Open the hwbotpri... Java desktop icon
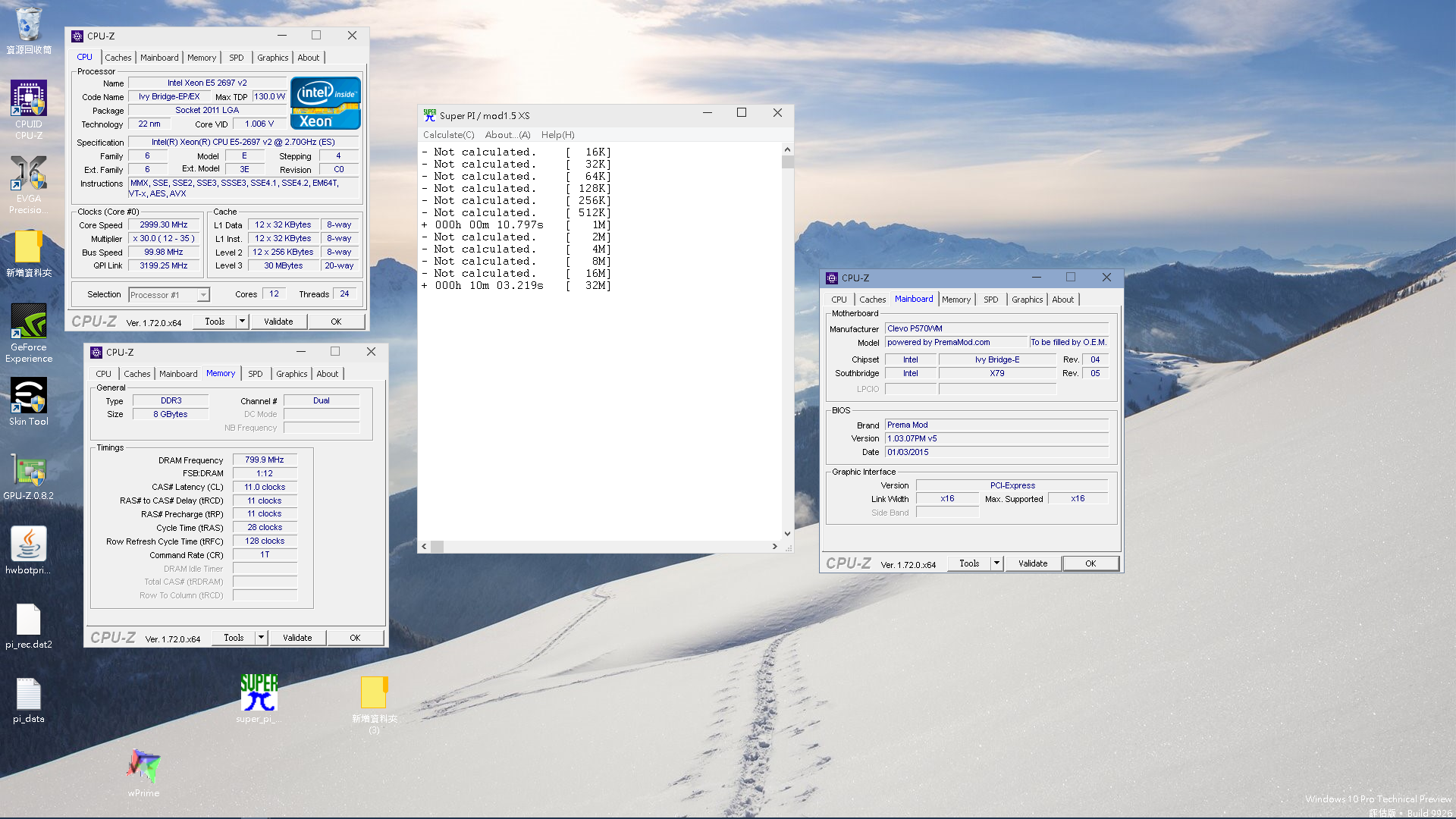Viewport: 1456px width, 819px height. click(29, 551)
